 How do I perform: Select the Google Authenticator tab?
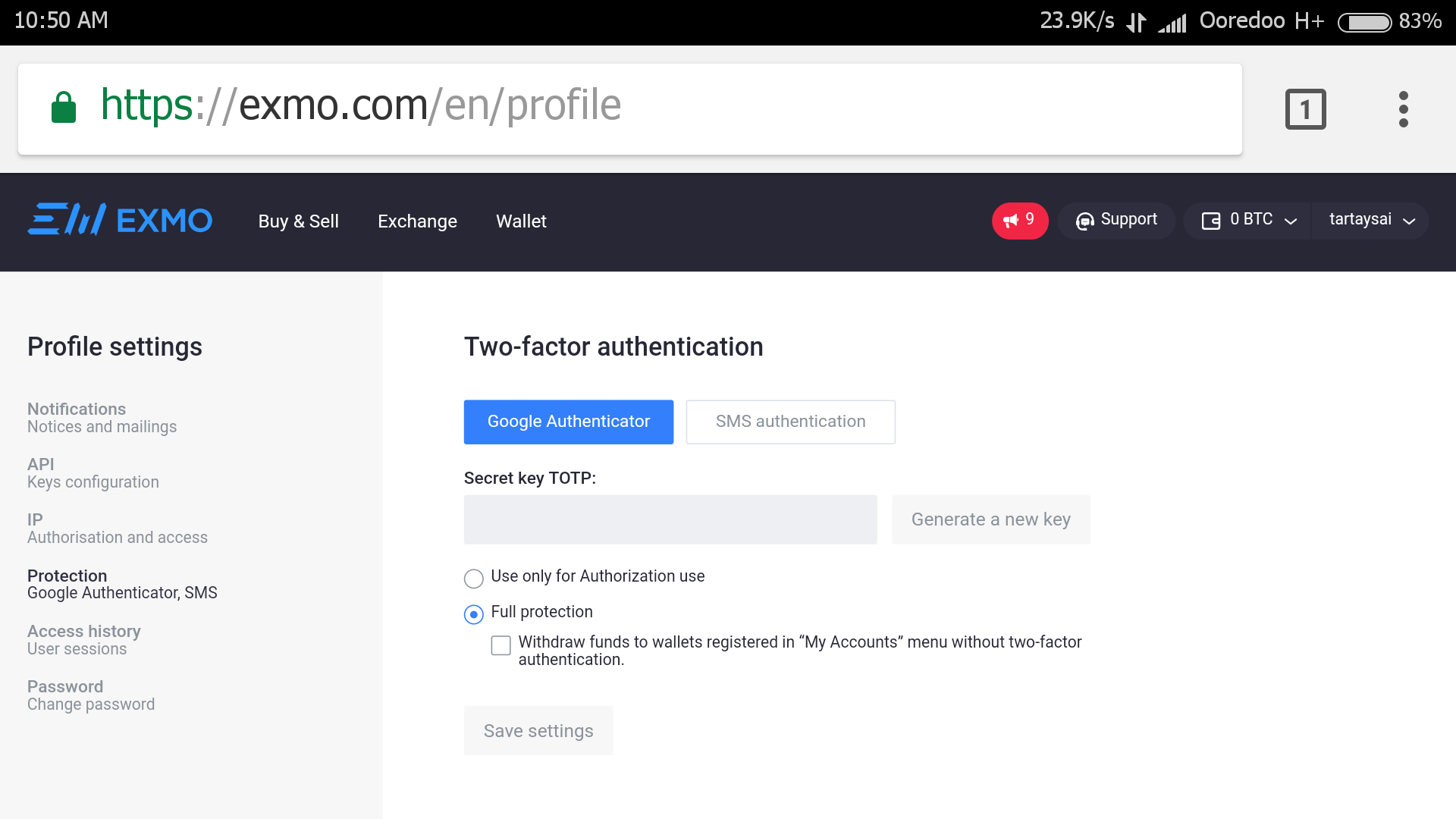[x=568, y=422]
